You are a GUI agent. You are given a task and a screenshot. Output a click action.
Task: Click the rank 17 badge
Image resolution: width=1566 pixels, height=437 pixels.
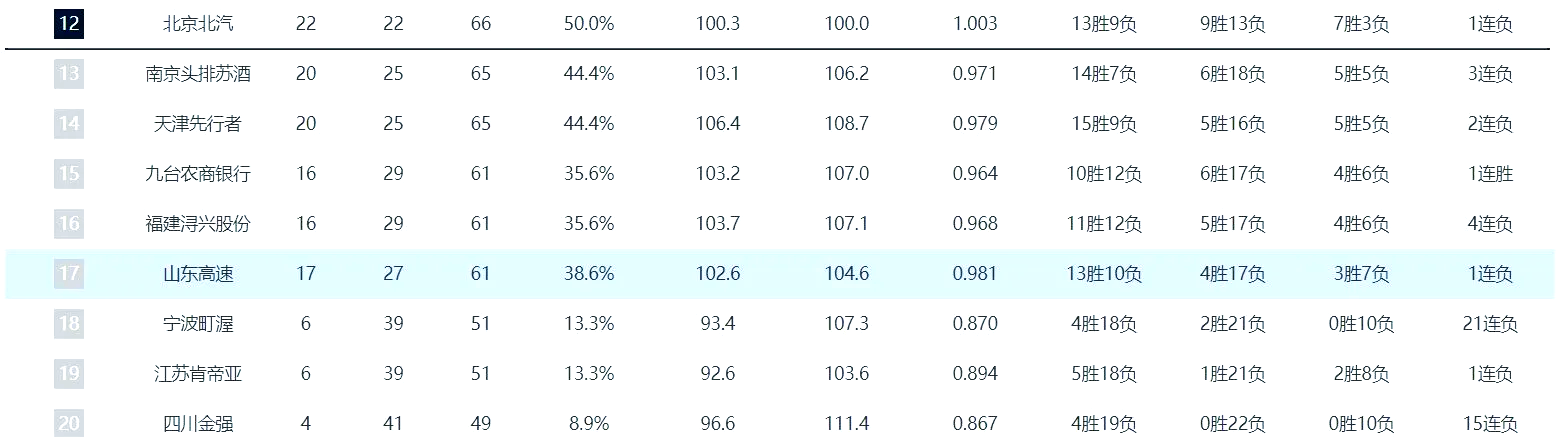[68, 274]
